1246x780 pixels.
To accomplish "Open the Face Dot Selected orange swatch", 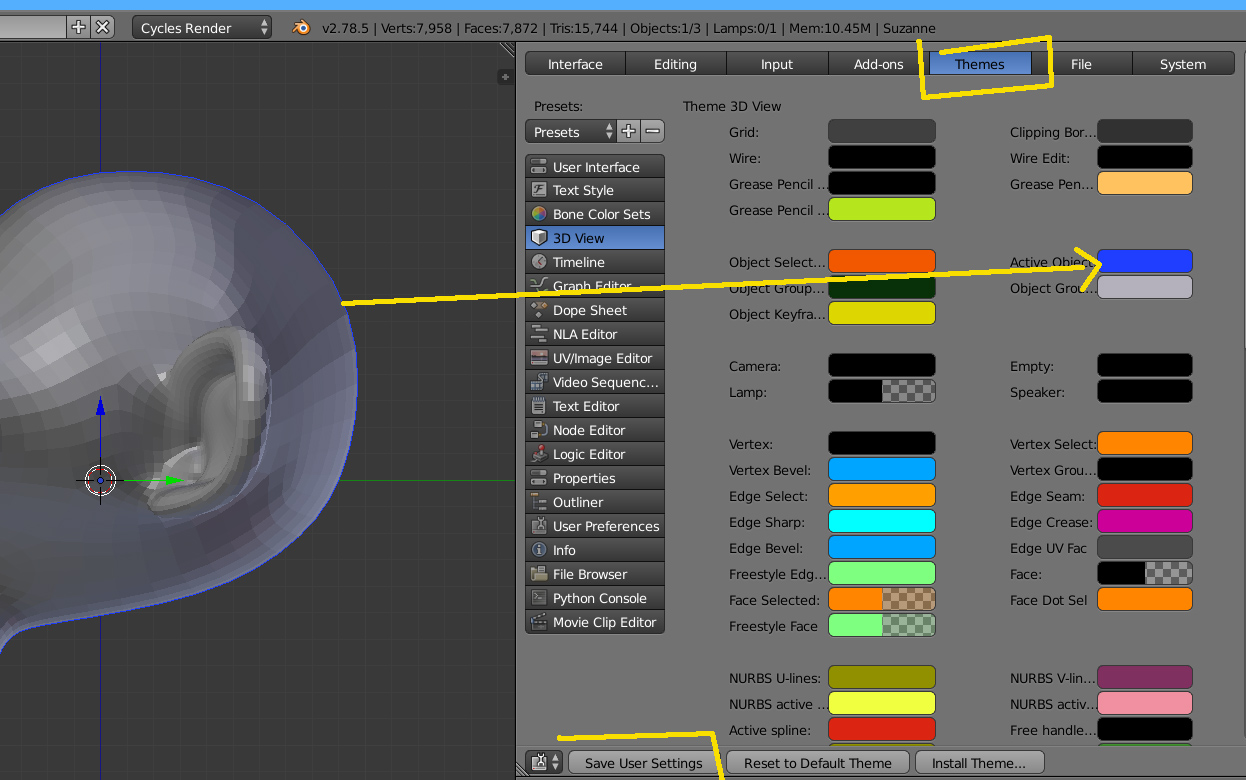I will [1145, 599].
